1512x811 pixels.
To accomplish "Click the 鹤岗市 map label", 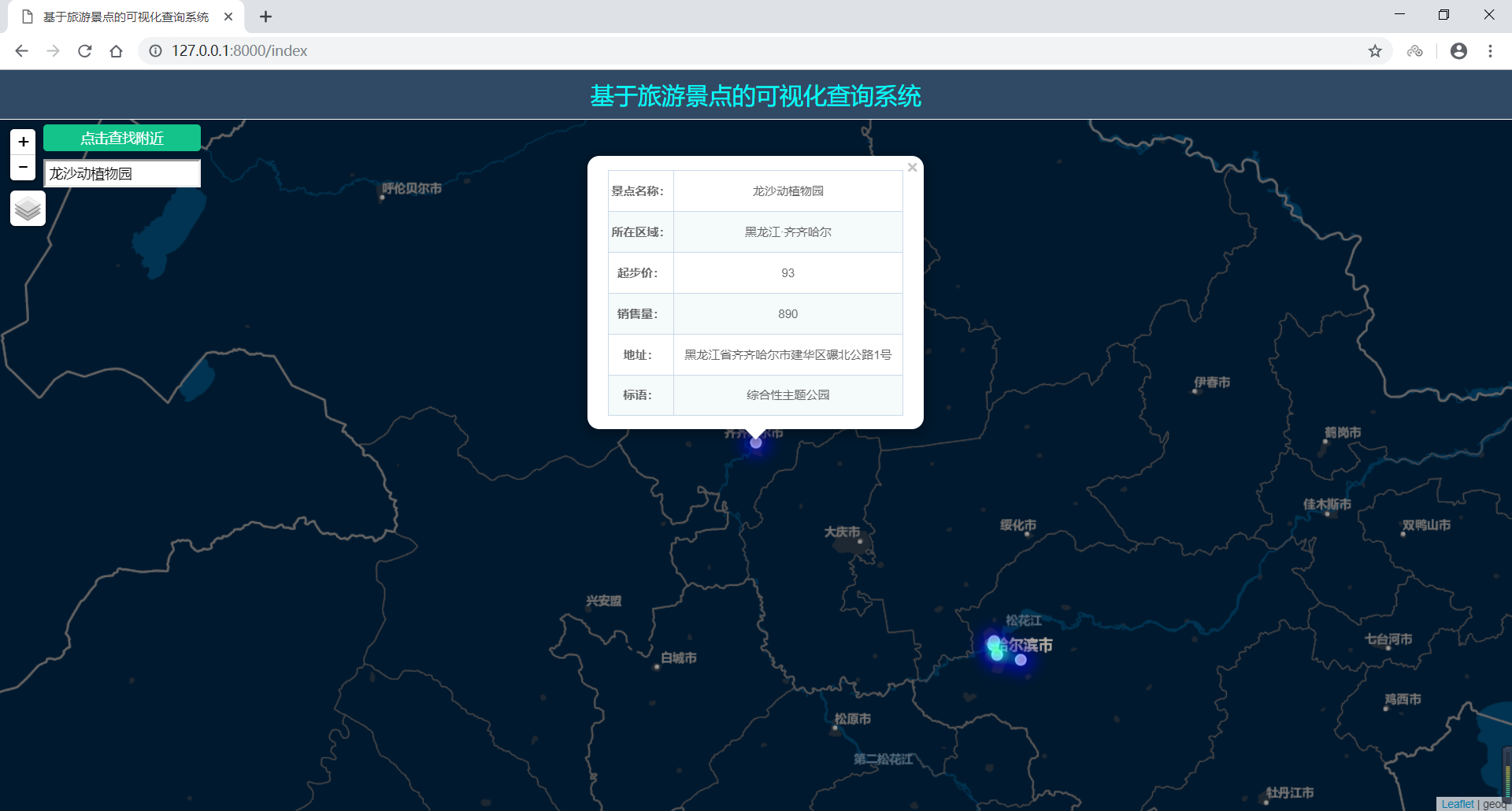I will [x=1343, y=432].
